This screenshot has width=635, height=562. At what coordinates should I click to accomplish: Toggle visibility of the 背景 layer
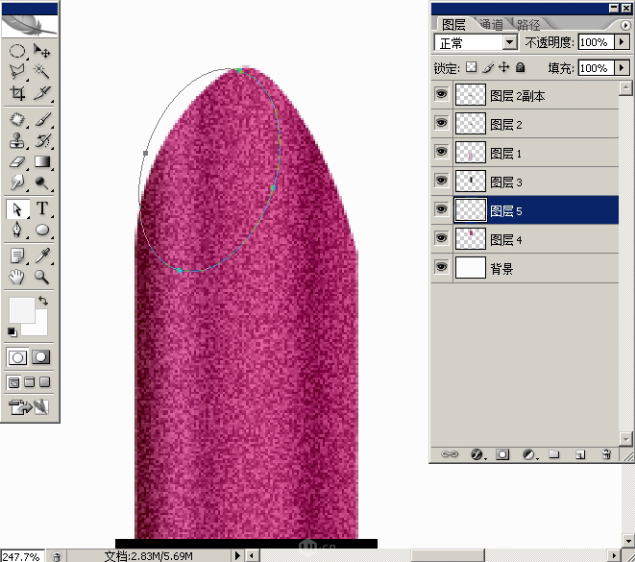pyautogui.click(x=441, y=268)
